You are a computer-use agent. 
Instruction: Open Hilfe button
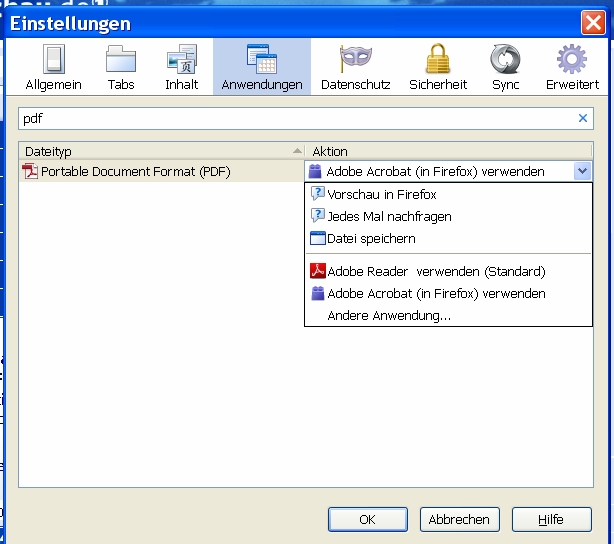551,519
